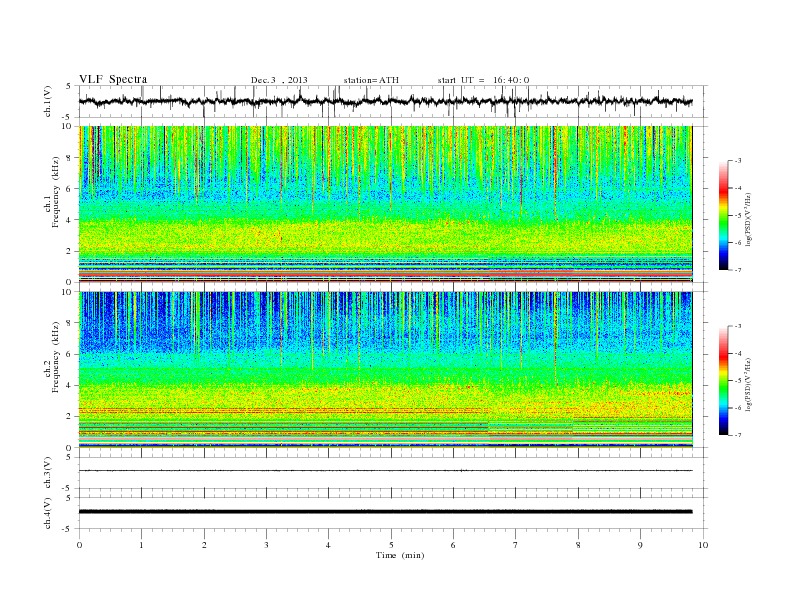Select the date text "Dec.3 , 2013"

tap(279, 80)
